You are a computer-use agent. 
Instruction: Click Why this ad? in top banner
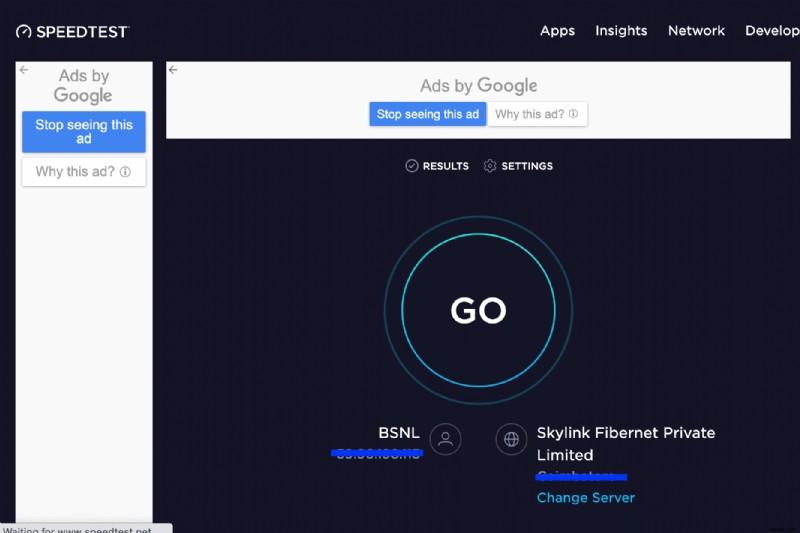click(537, 114)
